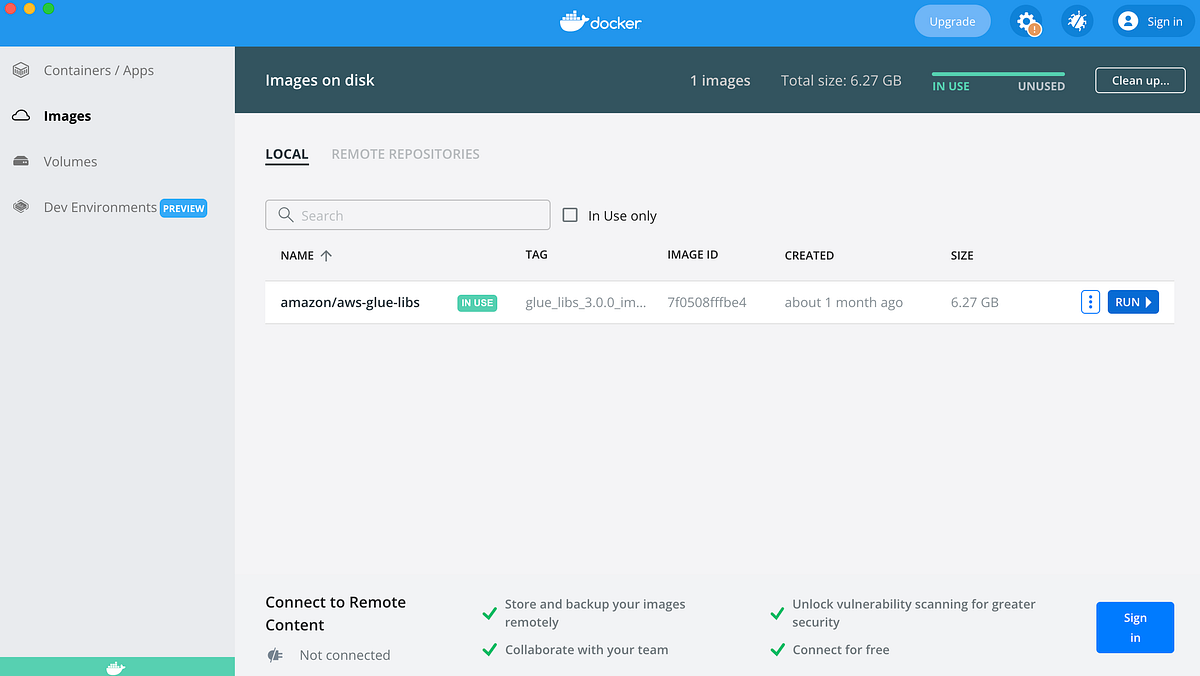This screenshot has width=1200, height=676.
Task: Click the image search input field
Action: pos(407,214)
